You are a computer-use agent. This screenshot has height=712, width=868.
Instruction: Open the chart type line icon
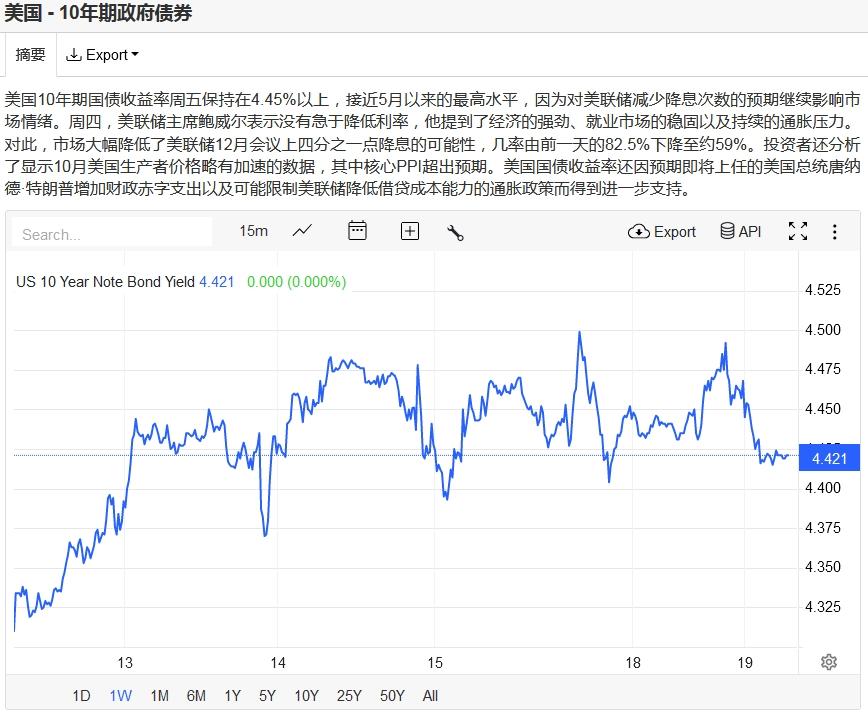pyautogui.click(x=302, y=232)
